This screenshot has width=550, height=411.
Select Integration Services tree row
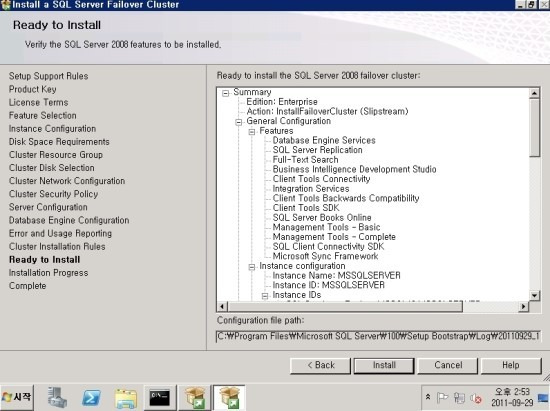pos(311,189)
